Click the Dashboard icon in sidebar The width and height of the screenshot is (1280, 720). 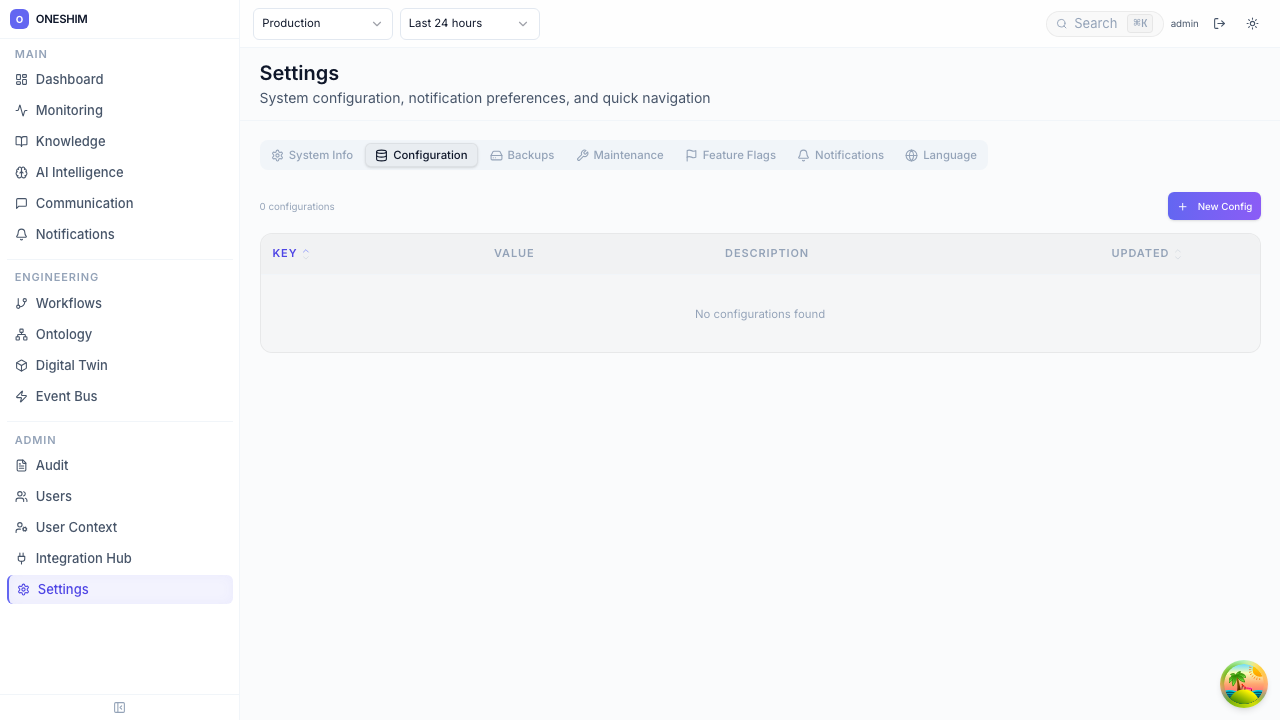(21, 79)
